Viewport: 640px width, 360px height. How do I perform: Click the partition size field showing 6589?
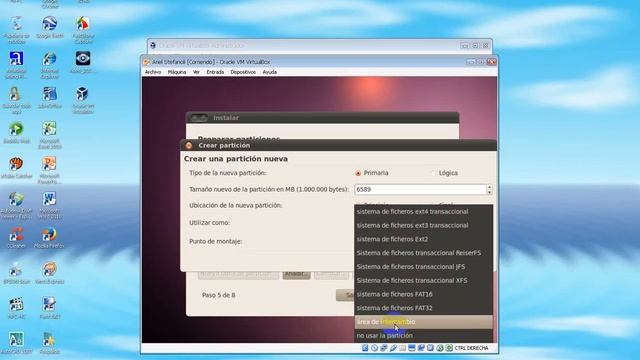pyautogui.click(x=420, y=189)
